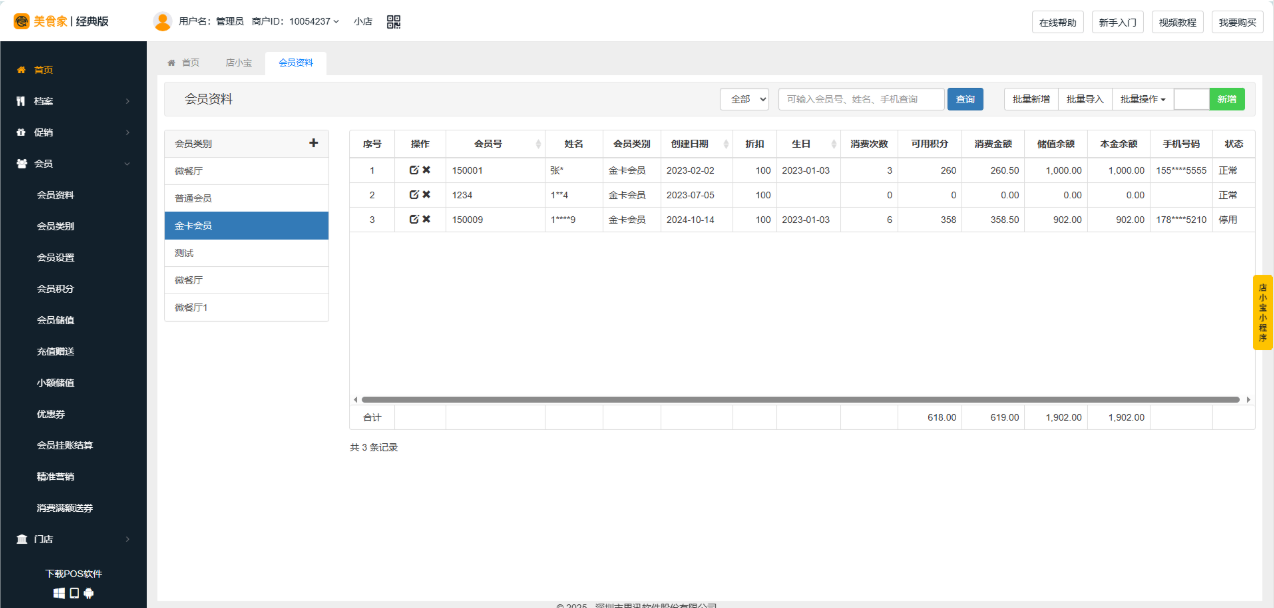1274x608 pixels.
Task: Switch to the 店小宝 tab
Action: (238, 63)
